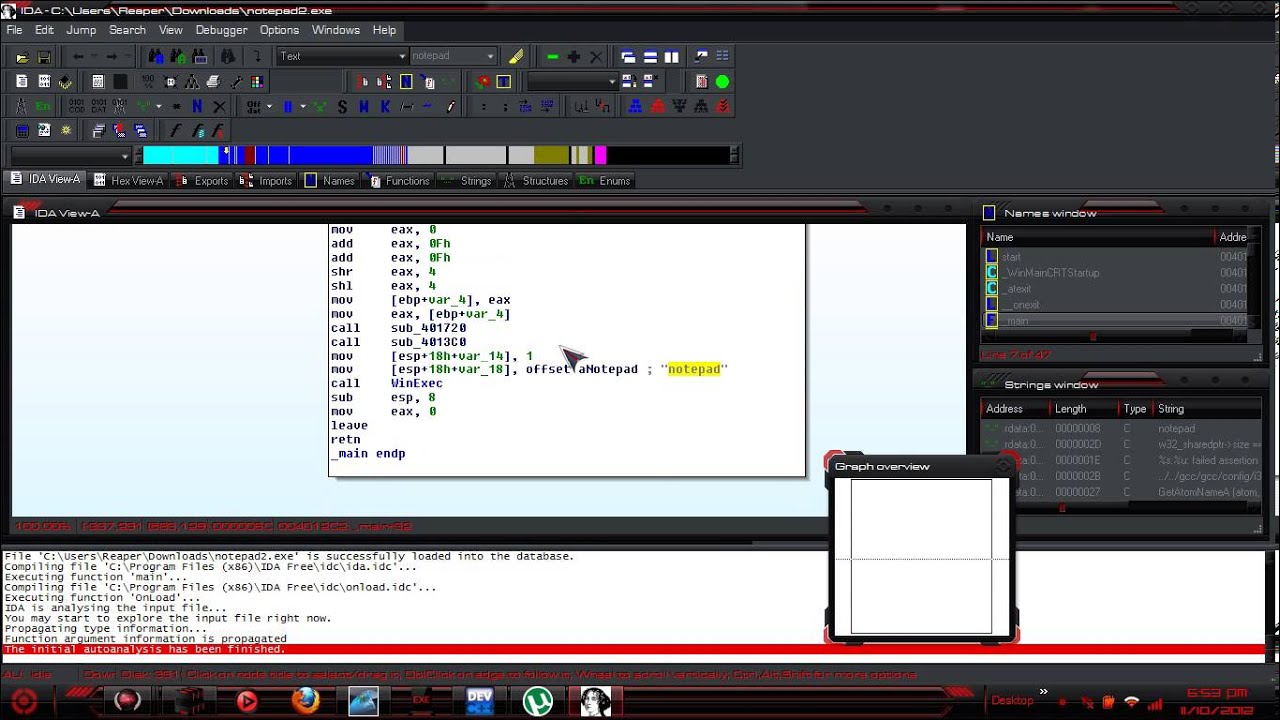Click the 0101 DAT data conversion icon
This screenshot has height=720, width=1280.
(x=98, y=106)
